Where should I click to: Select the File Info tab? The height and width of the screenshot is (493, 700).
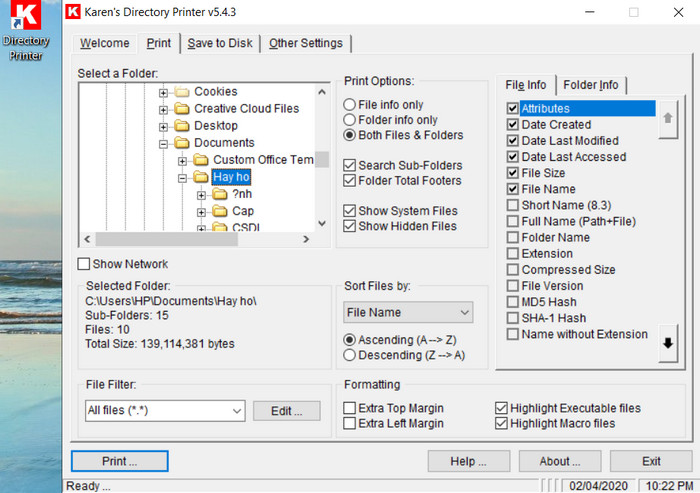pyautogui.click(x=525, y=85)
